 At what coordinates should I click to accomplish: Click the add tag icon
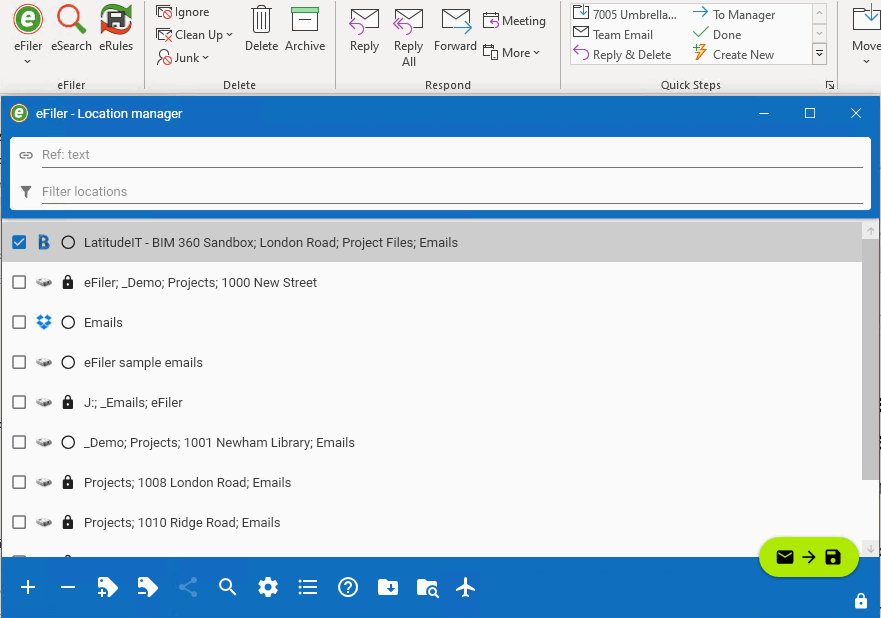[x=107, y=588]
